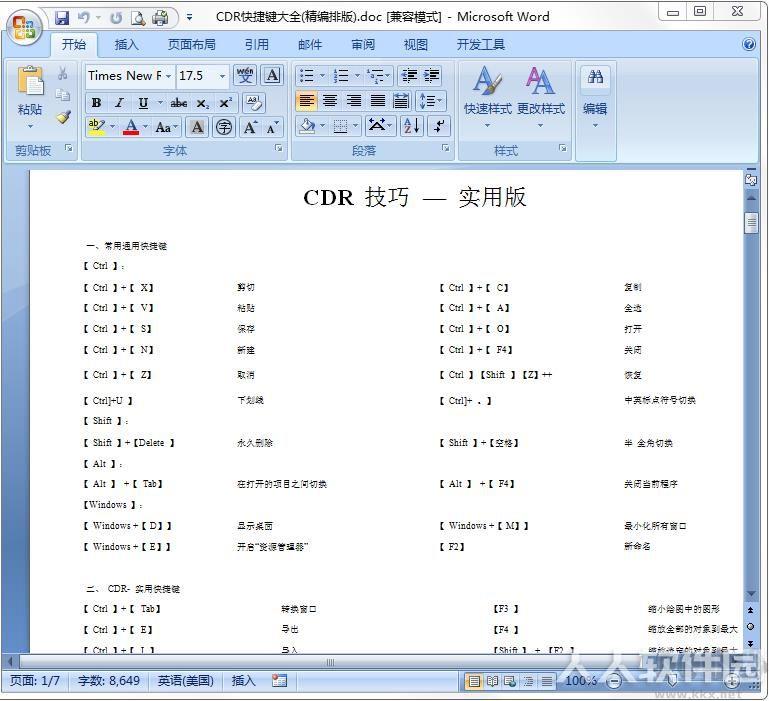The width and height of the screenshot is (769, 701).
Task: Expand the underline style dropdown arrow
Action: [x=160, y=103]
